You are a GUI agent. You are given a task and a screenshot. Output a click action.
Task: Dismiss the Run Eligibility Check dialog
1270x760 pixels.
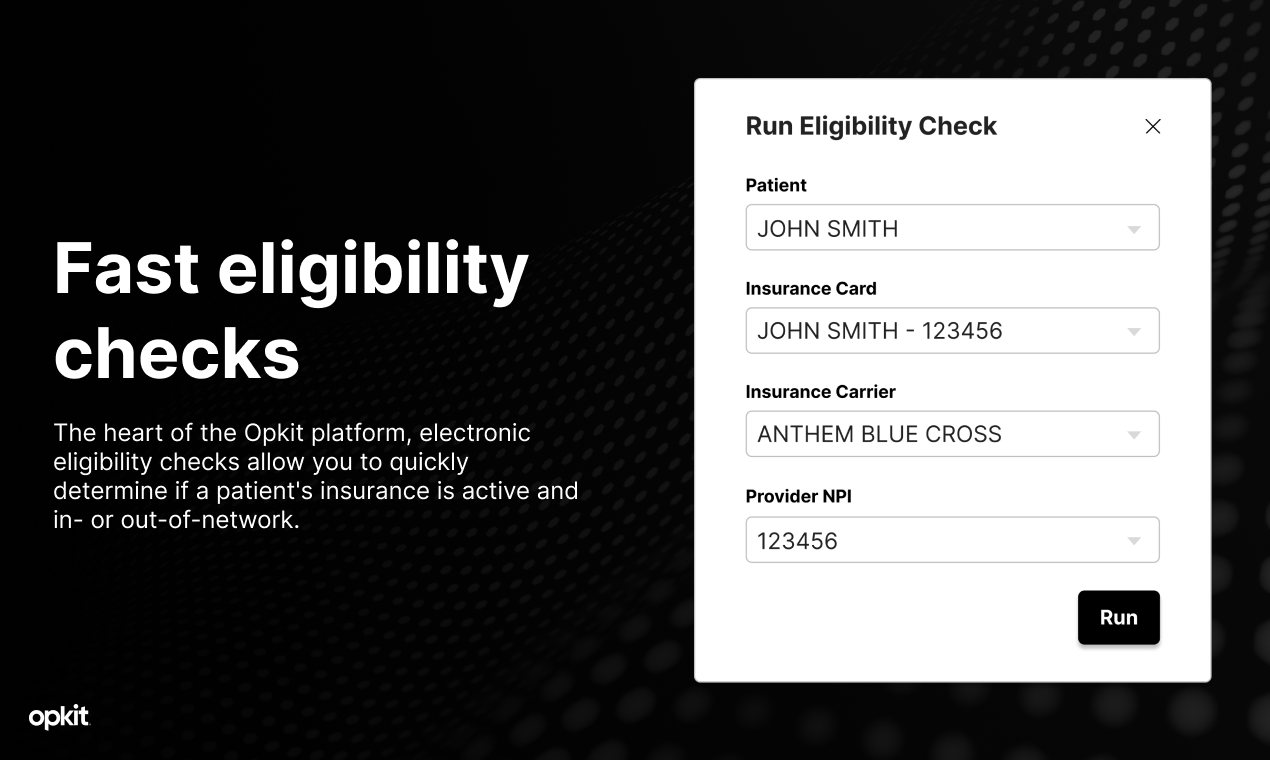point(1152,127)
